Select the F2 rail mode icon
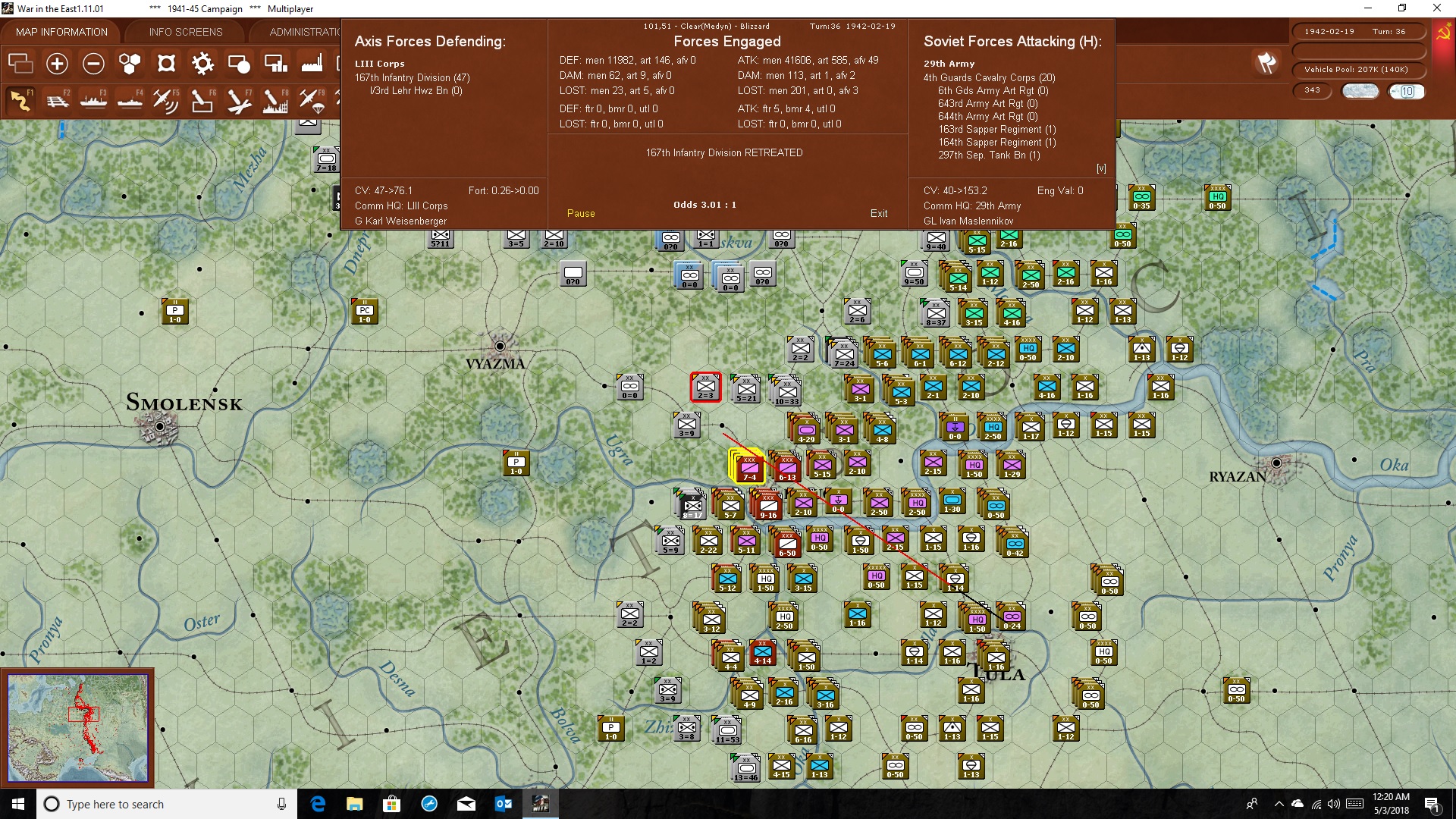Viewport: 1456px width, 819px height. pos(57,100)
